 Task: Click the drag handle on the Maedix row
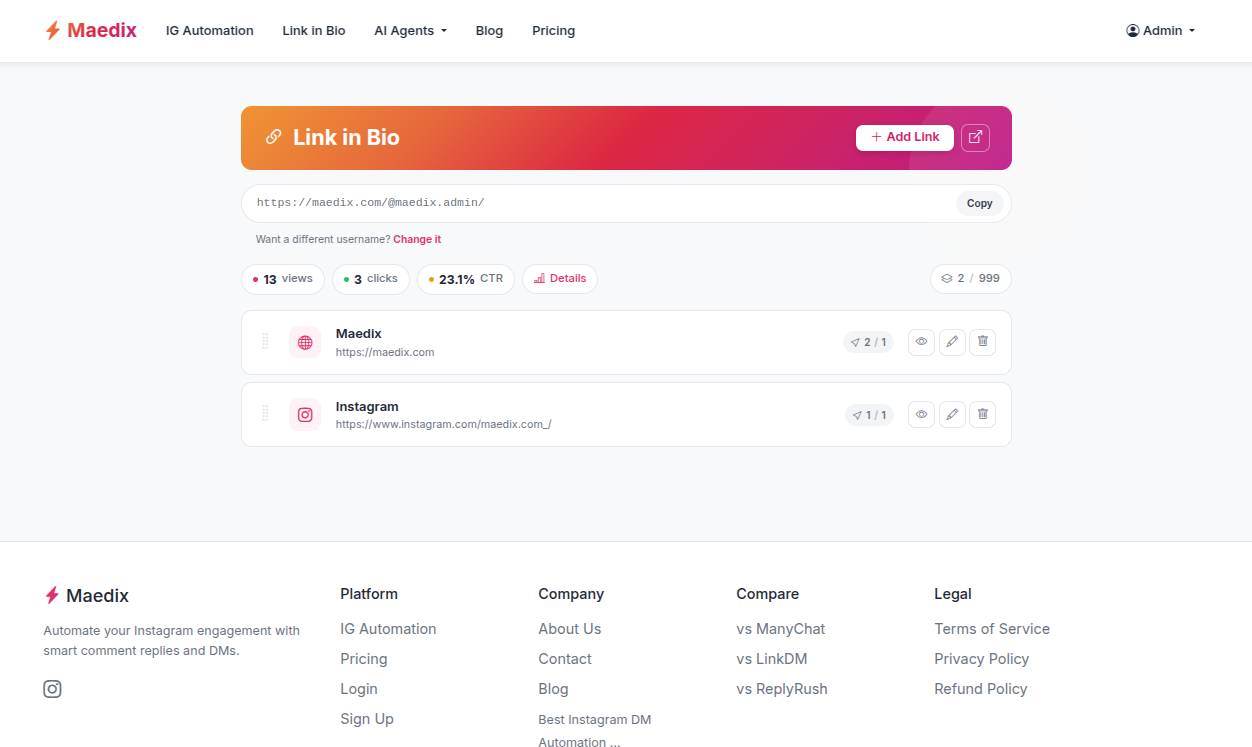pyautogui.click(x=265, y=341)
